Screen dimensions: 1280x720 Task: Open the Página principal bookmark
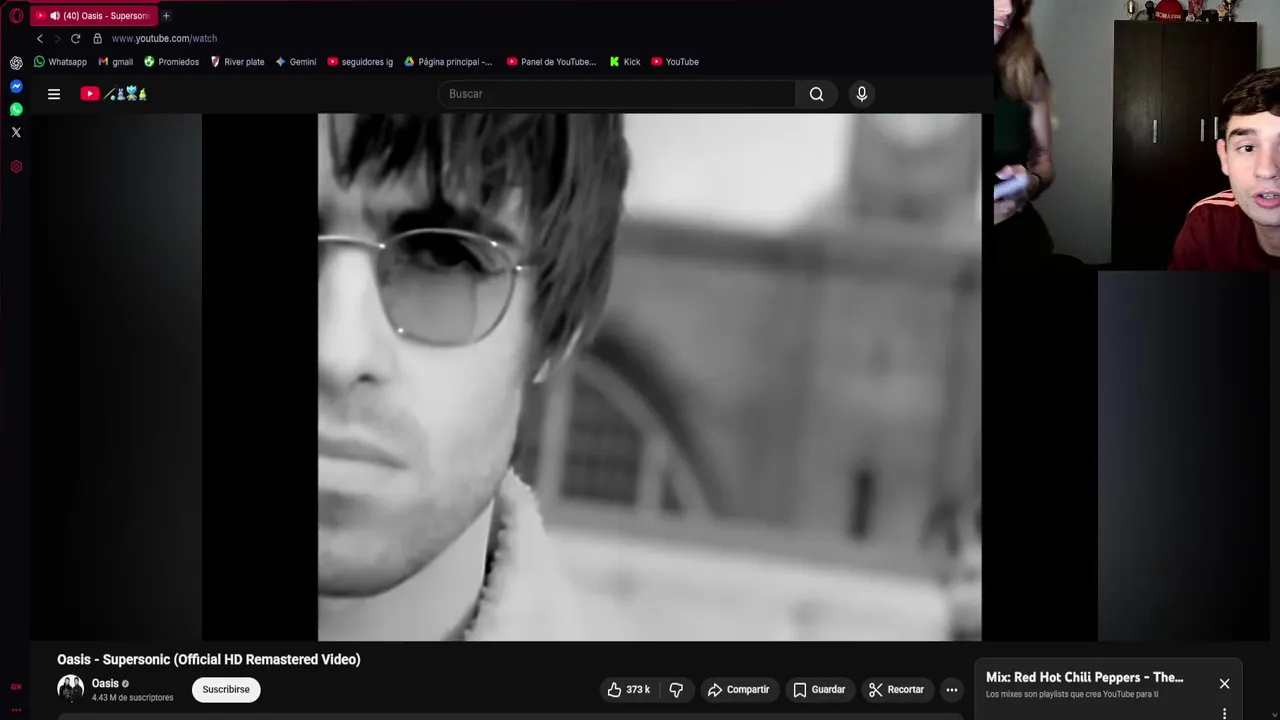point(448,62)
